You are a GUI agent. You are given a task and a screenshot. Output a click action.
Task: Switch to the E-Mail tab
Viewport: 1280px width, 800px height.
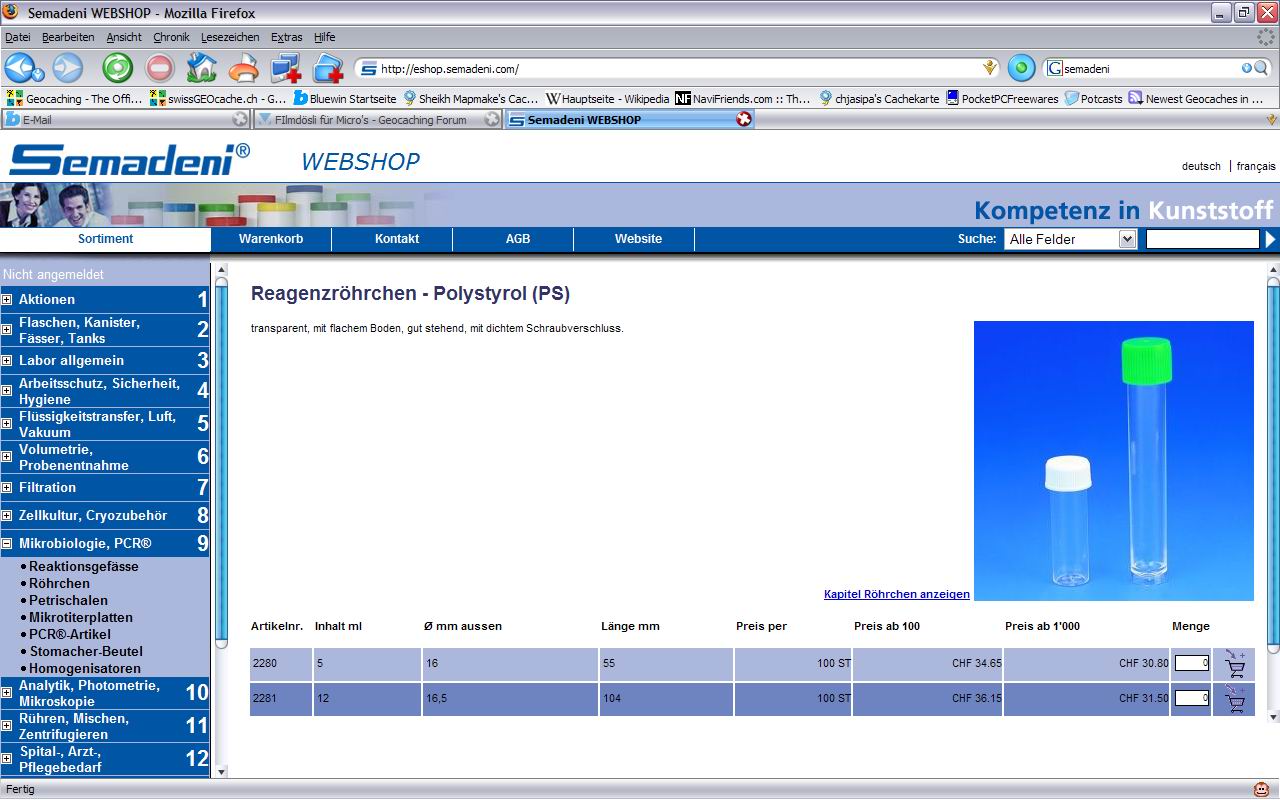(x=125, y=119)
